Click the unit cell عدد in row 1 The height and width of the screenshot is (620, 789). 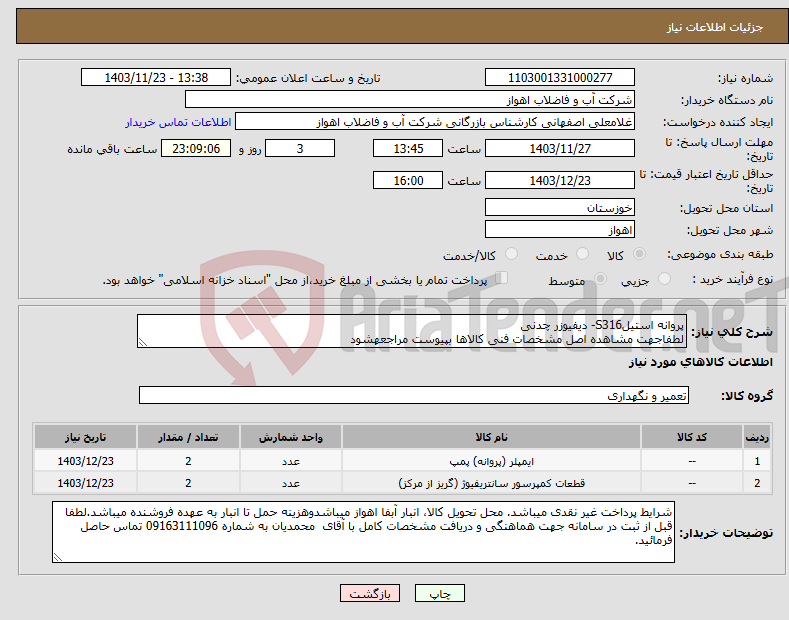[x=291, y=461]
